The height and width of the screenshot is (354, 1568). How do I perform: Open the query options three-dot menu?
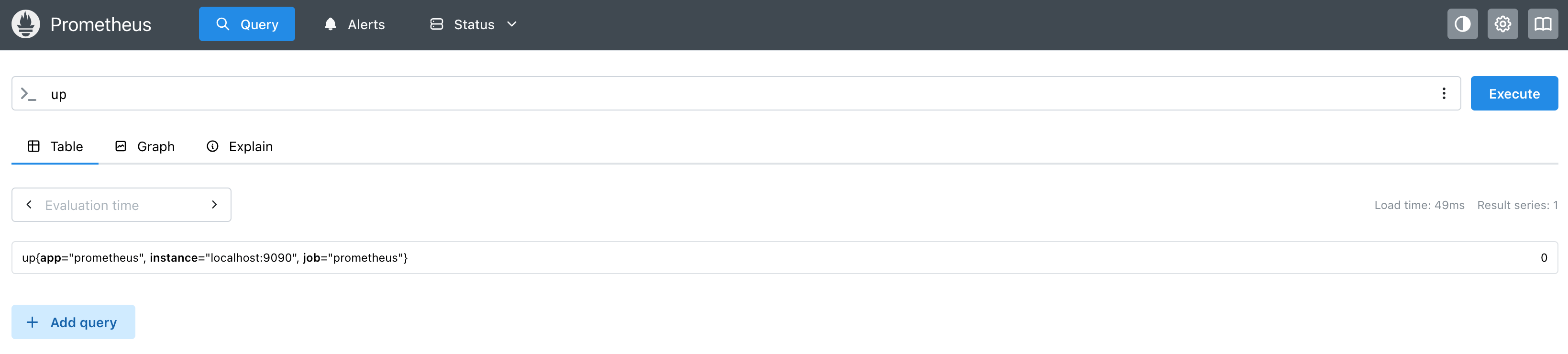[1444, 94]
